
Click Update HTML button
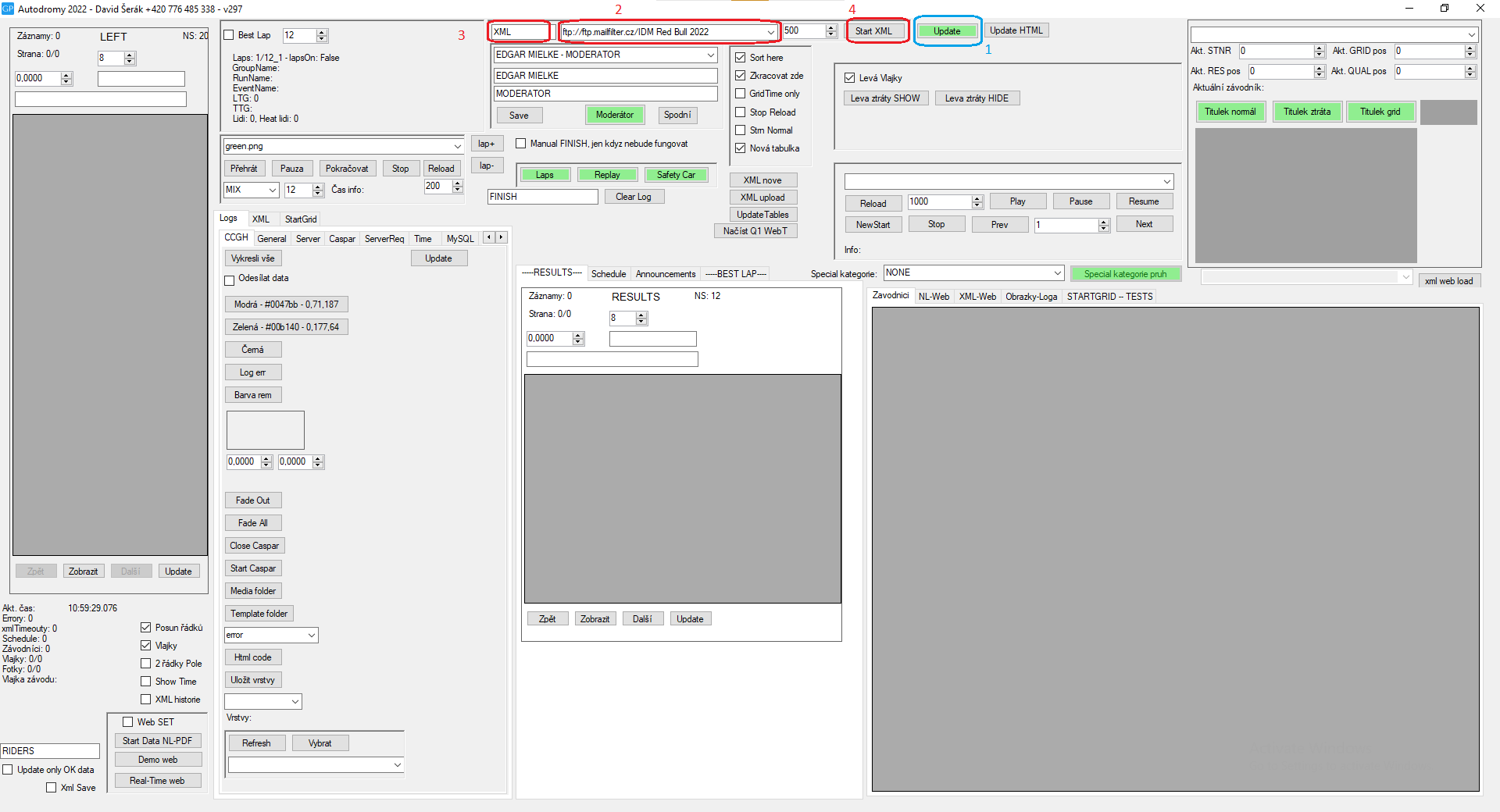[x=1016, y=30]
